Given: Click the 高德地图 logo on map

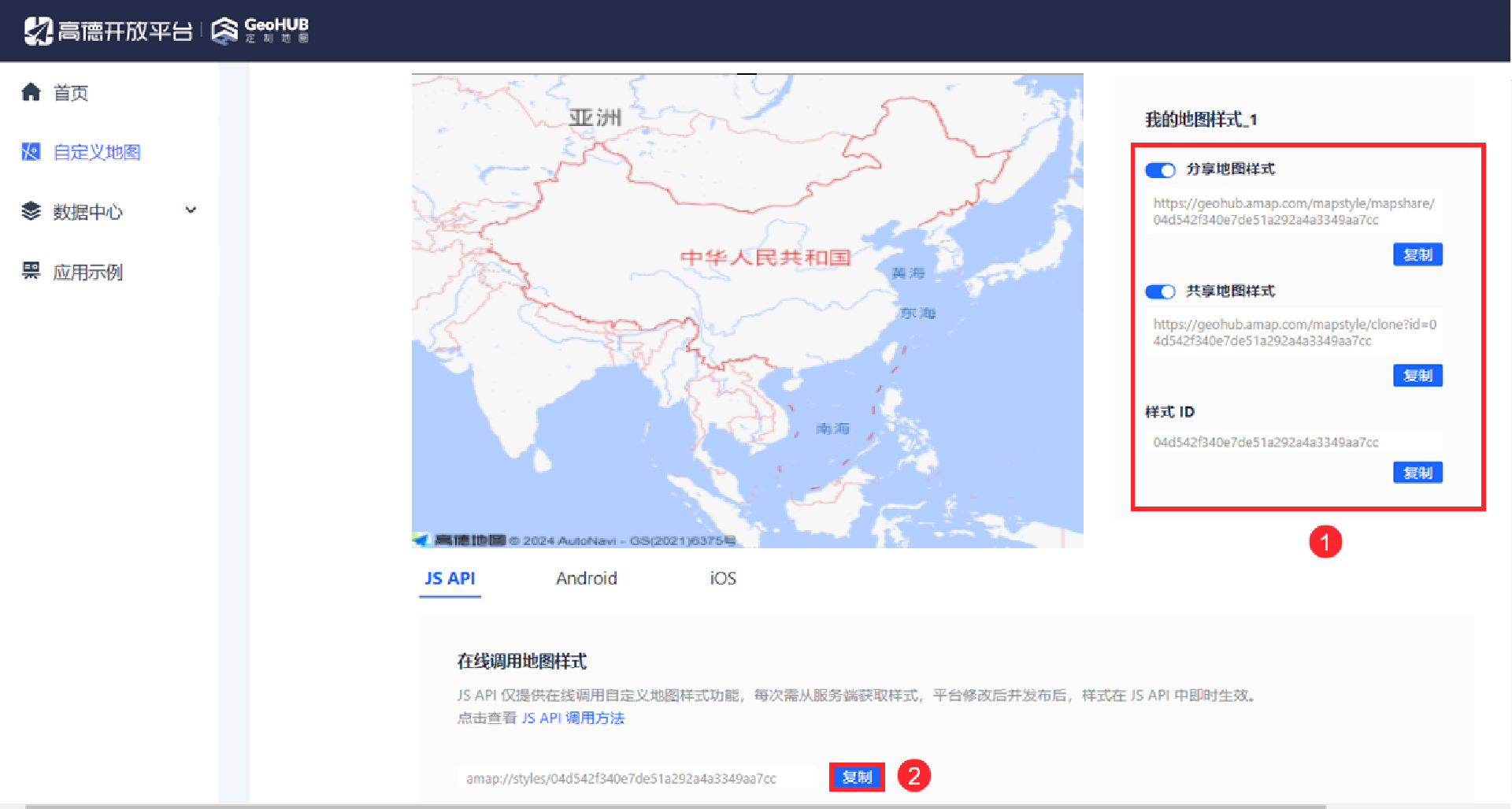Looking at the screenshot, I should pyautogui.click(x=460, y=540).
